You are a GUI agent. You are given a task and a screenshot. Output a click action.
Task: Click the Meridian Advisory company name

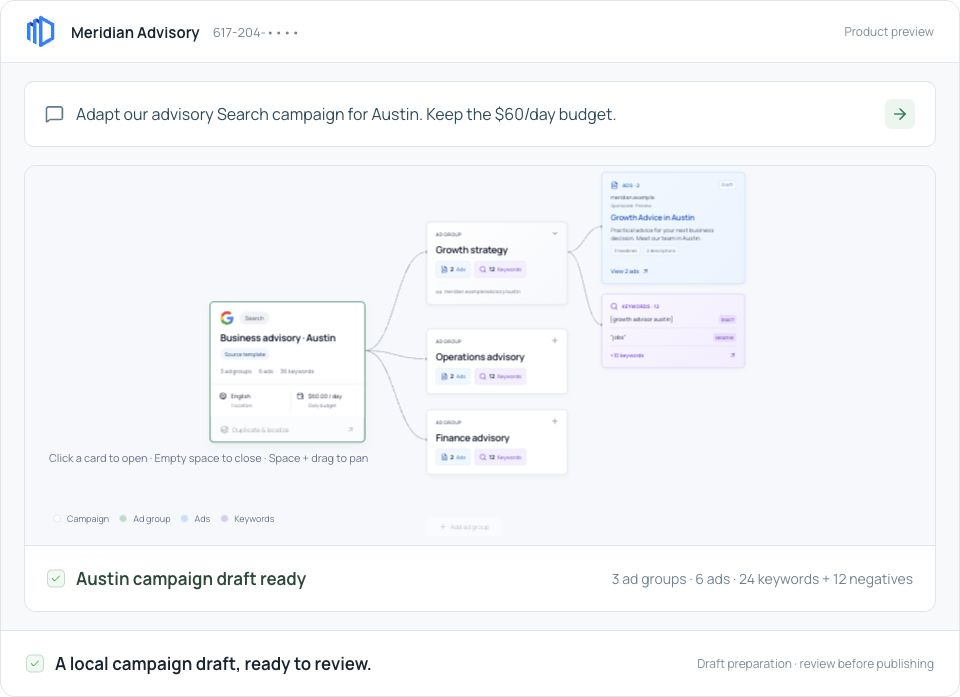135,32
